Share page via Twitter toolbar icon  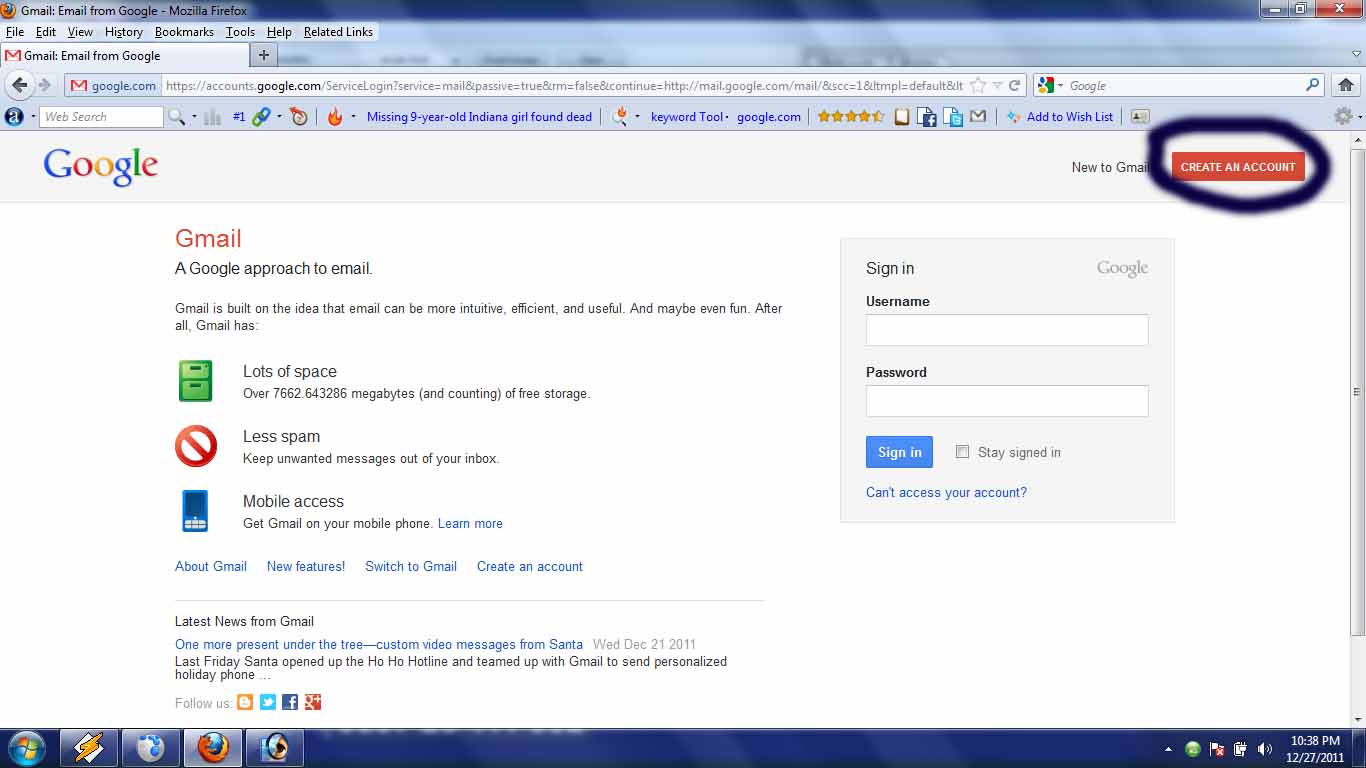pos(953,117)
